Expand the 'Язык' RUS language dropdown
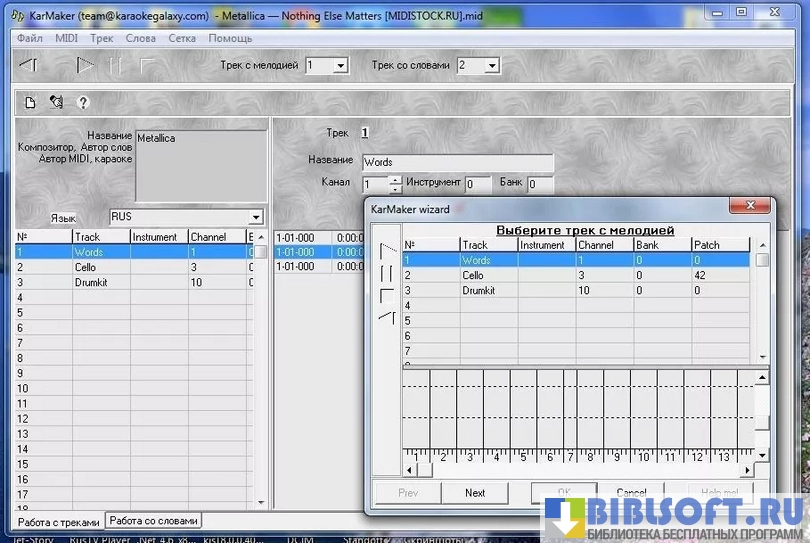Viewport: 810px width, 543px height. click(x=256, y=217)
